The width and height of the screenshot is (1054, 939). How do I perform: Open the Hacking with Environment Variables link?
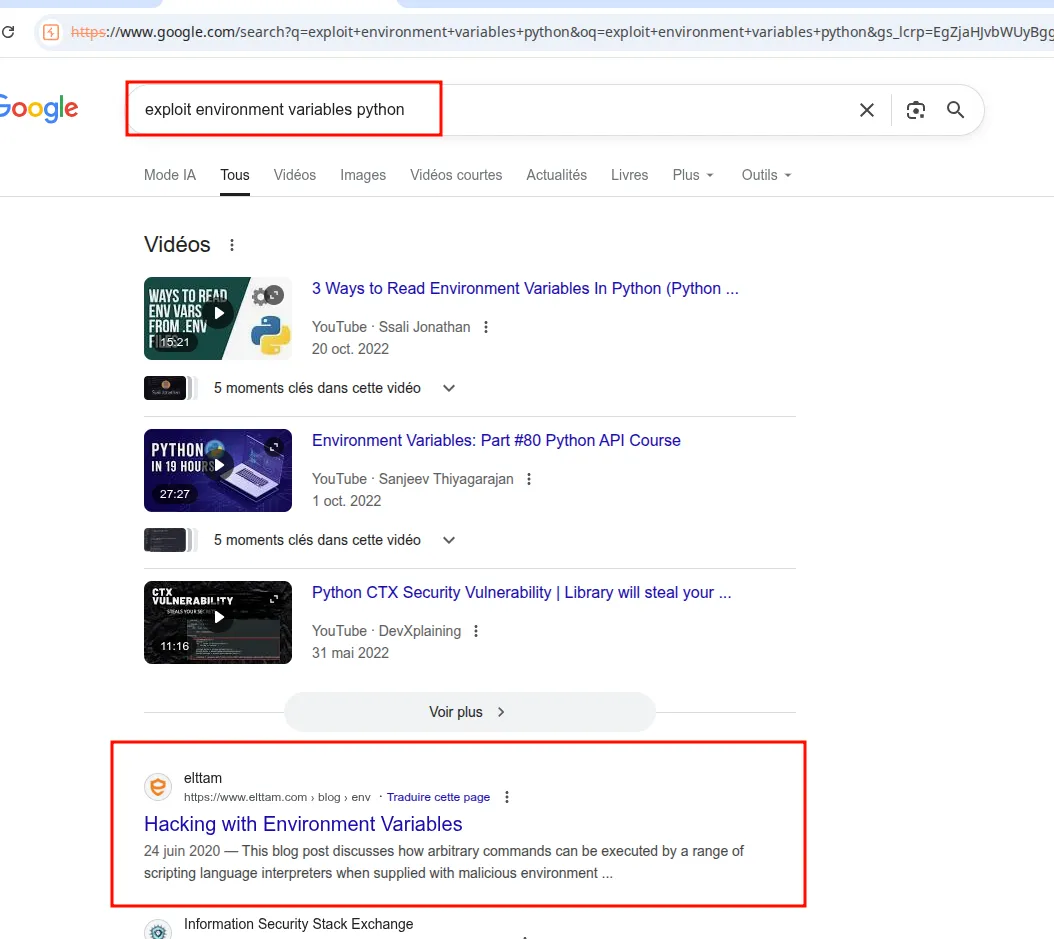pos(303,824)
